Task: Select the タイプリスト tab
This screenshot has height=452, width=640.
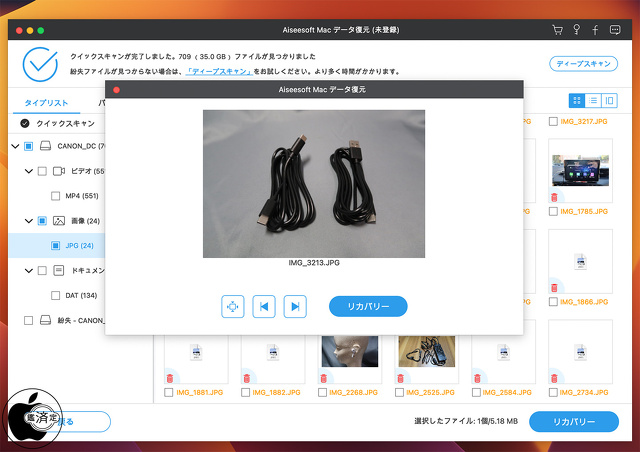Action: pyautogui.click(x=46, y=103)
